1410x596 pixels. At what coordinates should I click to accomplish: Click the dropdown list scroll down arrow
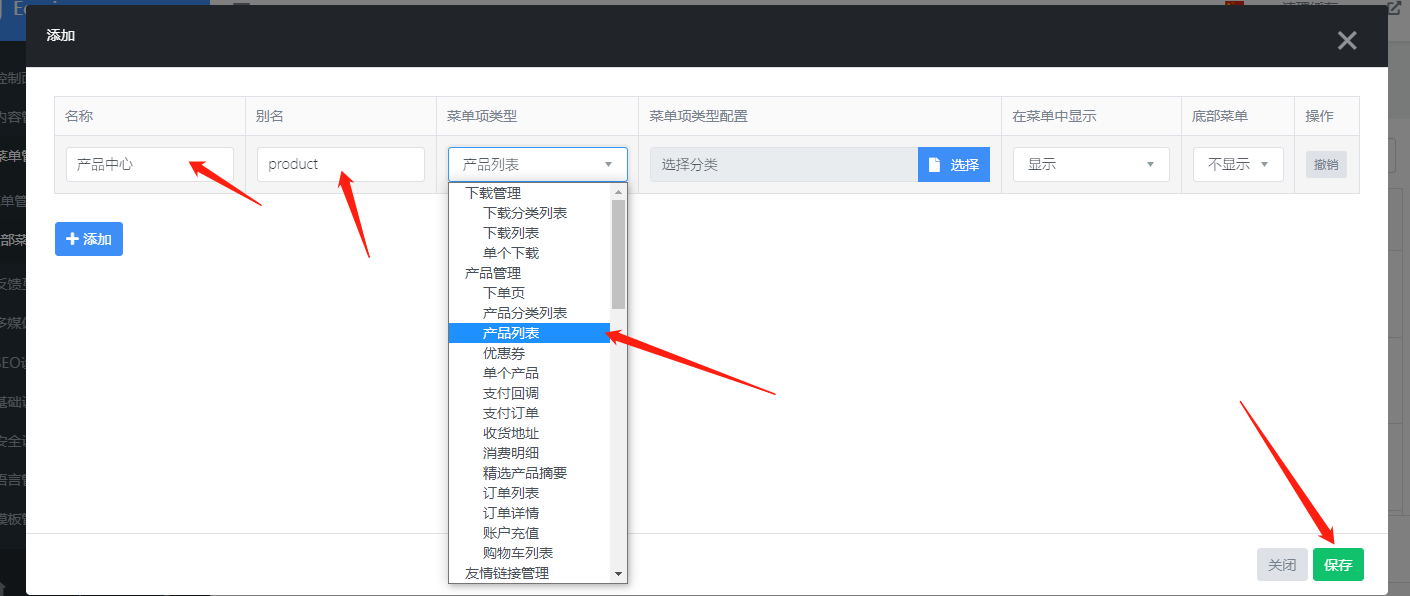618,574
